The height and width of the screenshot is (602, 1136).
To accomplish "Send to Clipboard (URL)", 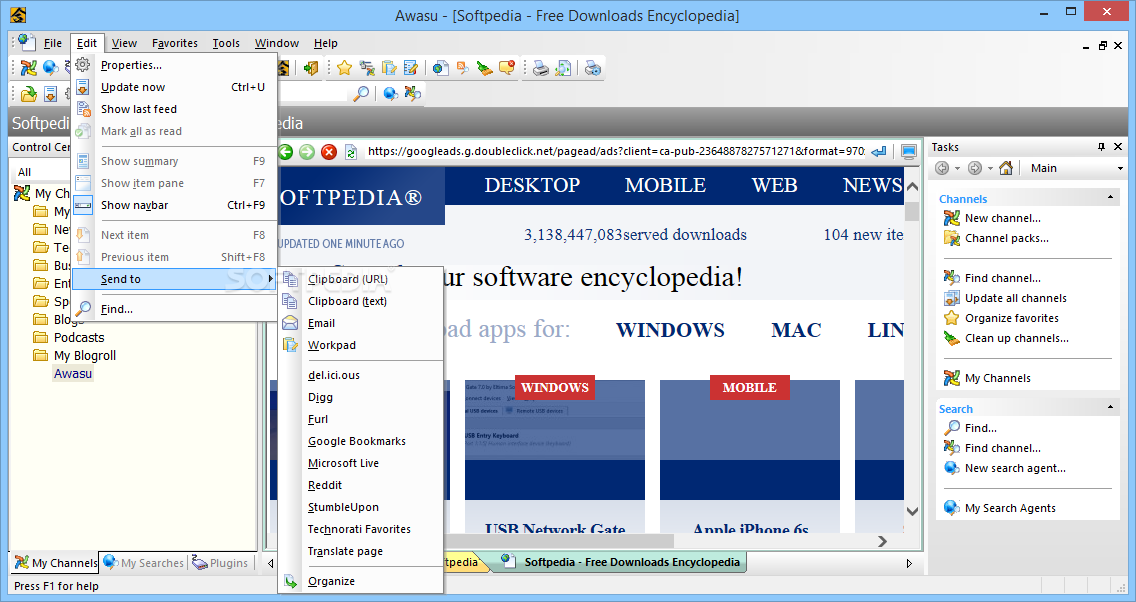I will tap(361, 279).
